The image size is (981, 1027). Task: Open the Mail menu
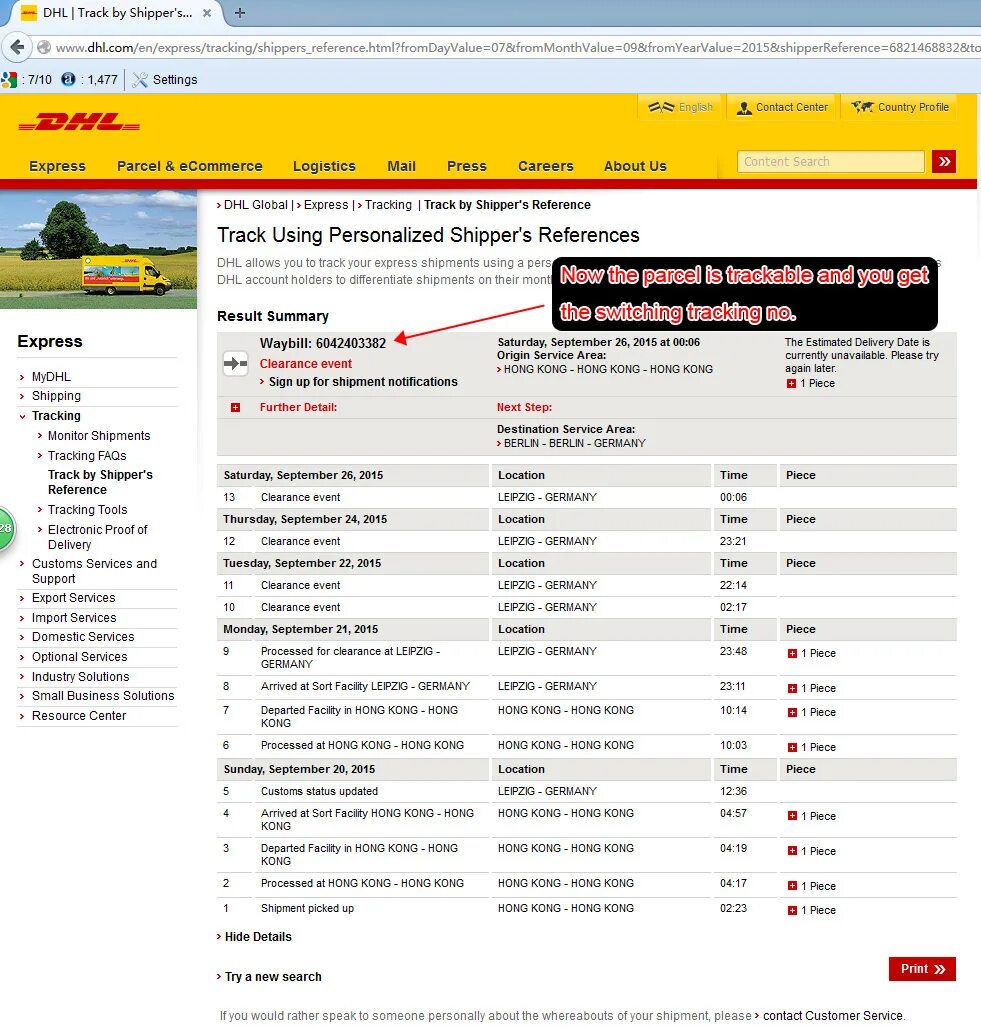click(x=401, y=166)
